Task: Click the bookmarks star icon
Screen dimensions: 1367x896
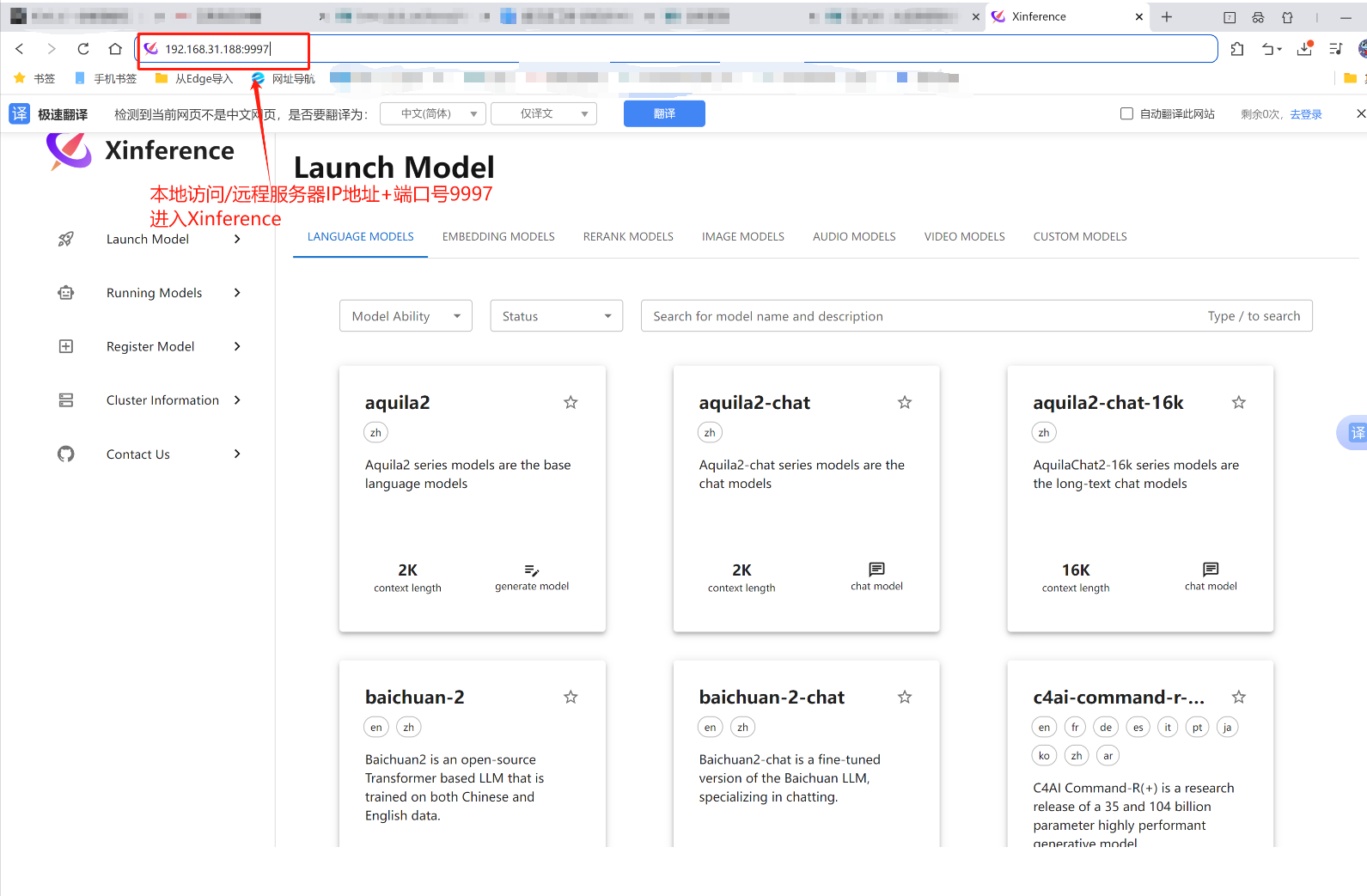Action: point(20,78)
